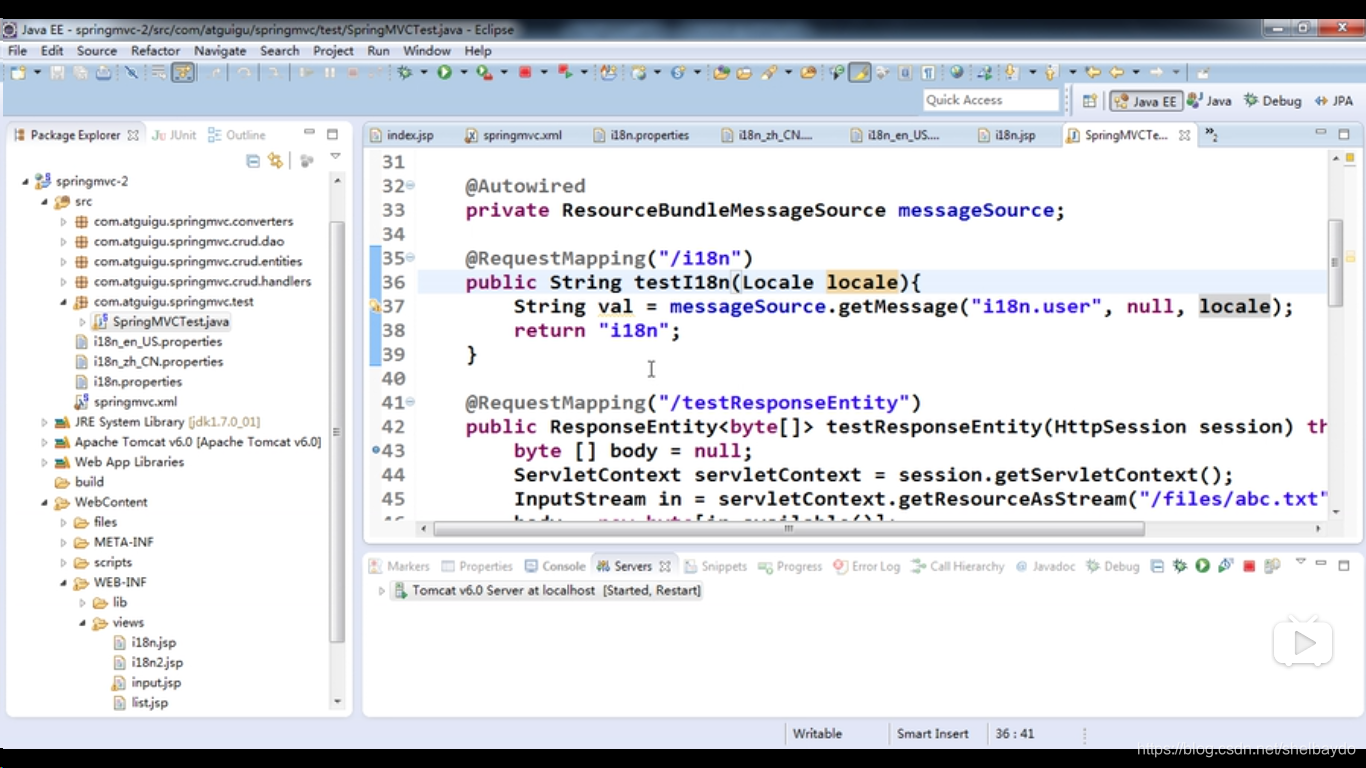Expand Tomcat v6.0 Server at localhost
This screenshot has height=768, width=1366.
[x=381, y=591]
